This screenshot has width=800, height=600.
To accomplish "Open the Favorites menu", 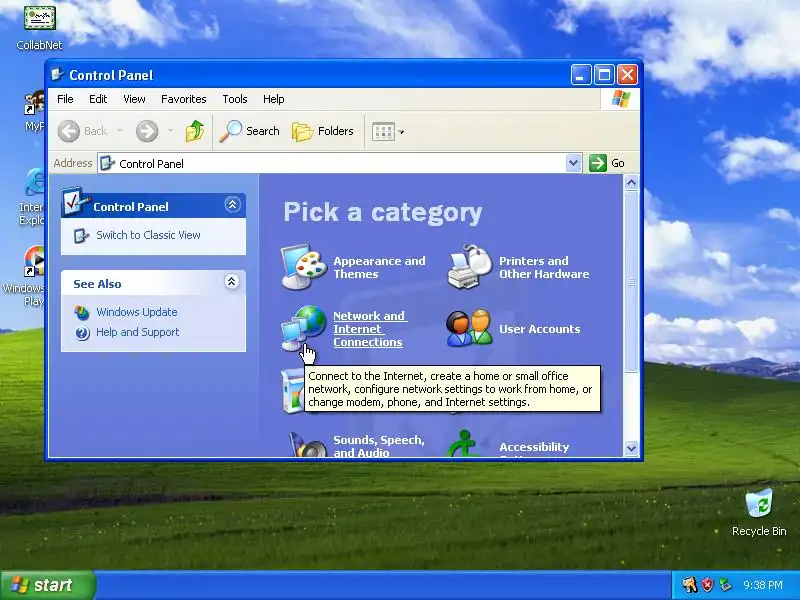I will tap(184, 99).
